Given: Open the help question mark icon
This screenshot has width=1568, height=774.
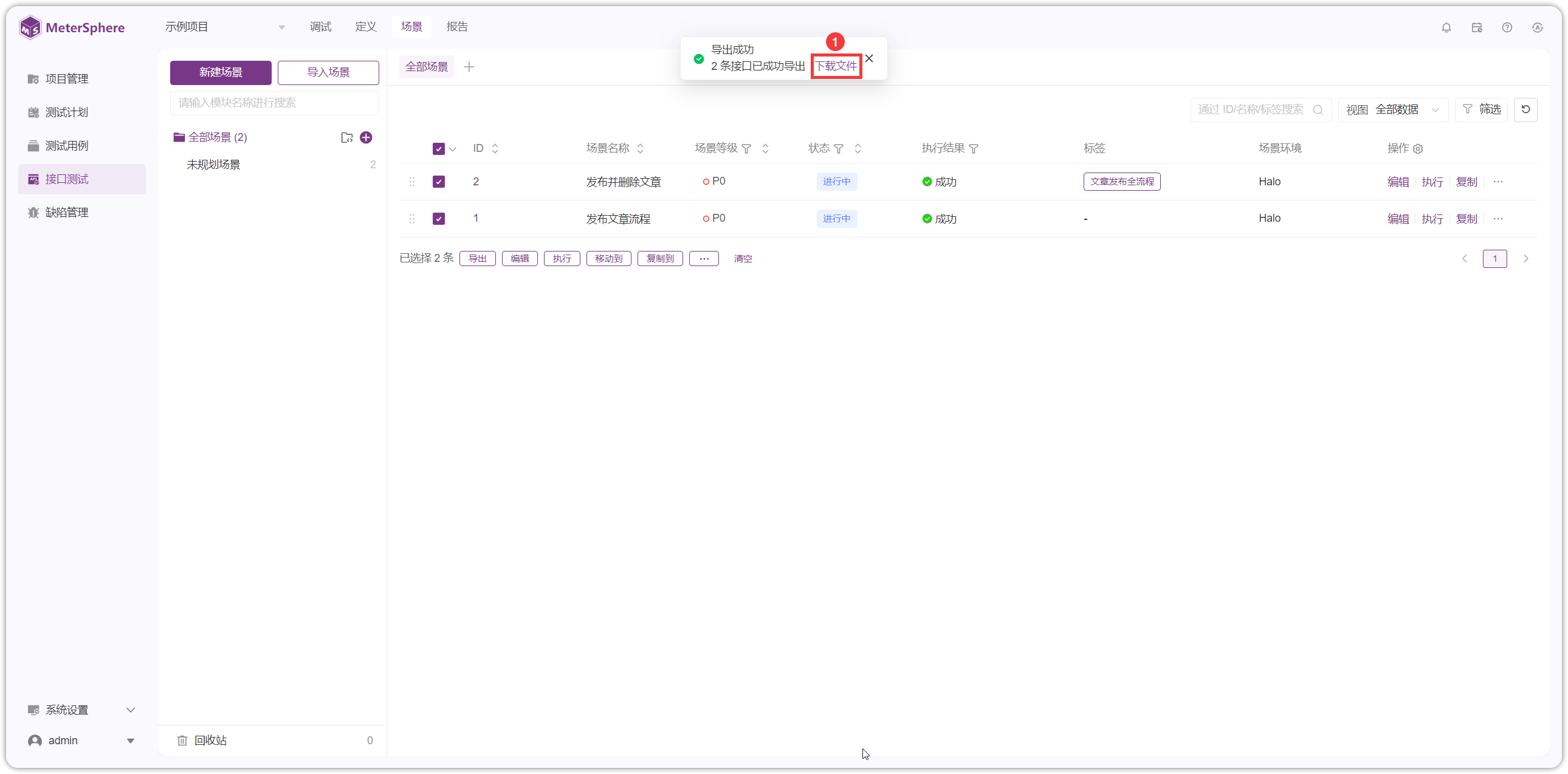Looking at the screenshot, I should pos(1507,27).
